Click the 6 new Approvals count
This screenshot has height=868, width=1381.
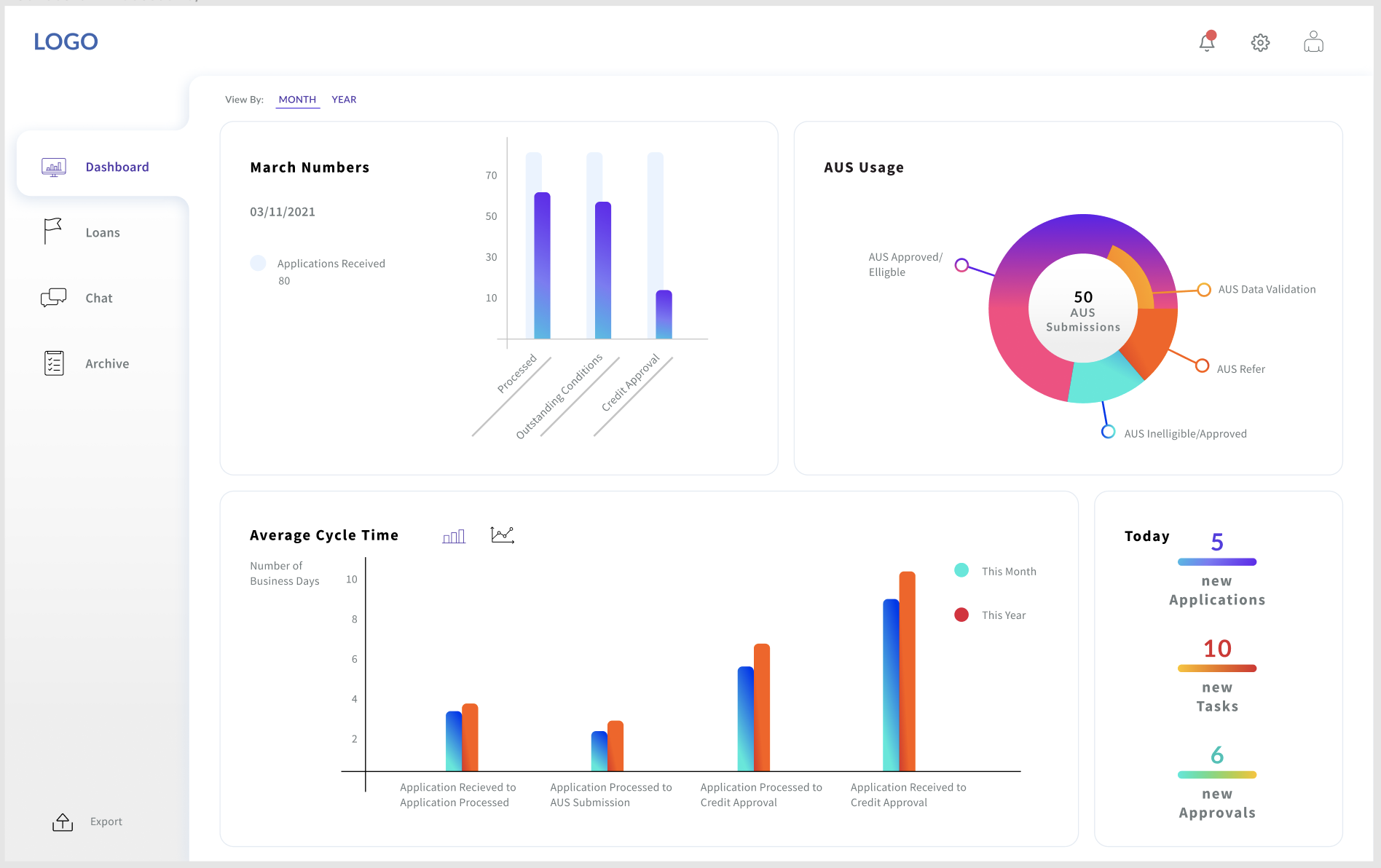1217,755
